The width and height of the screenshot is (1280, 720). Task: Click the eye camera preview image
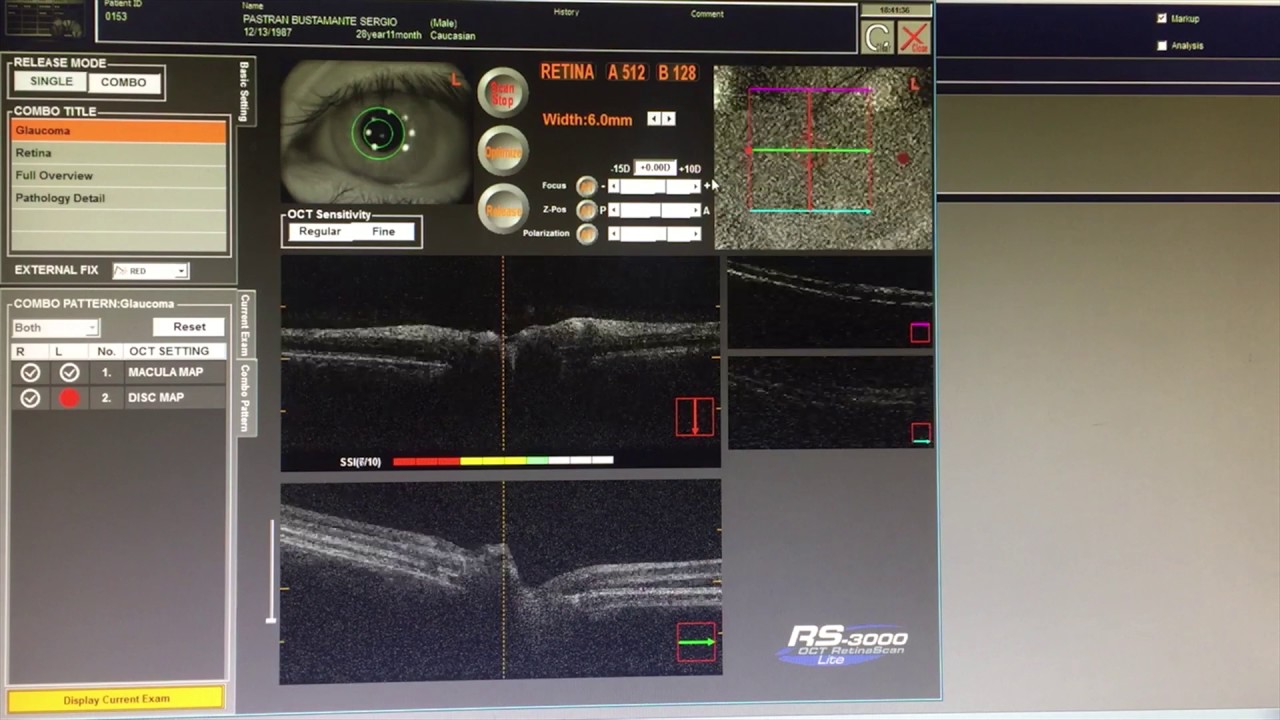(376, 133)
